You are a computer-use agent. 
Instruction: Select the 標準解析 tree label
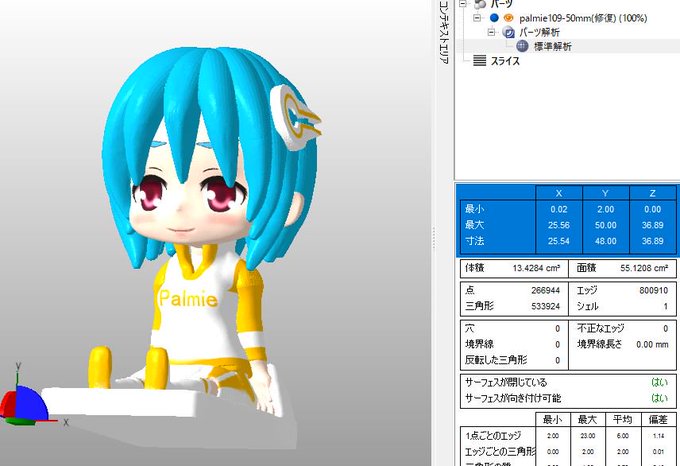(552, 46)
